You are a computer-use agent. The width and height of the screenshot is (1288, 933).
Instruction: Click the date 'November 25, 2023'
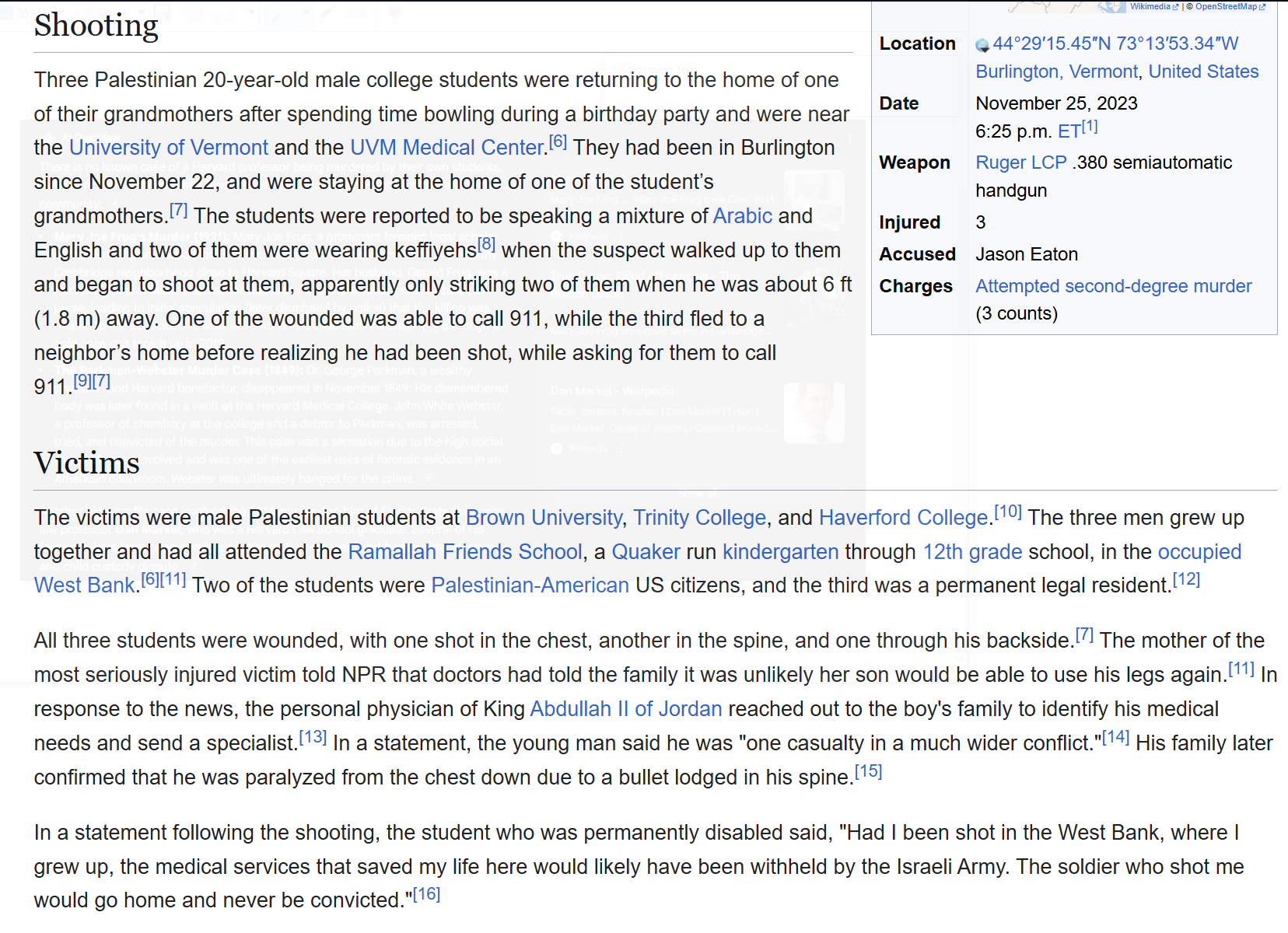pos(1057,103)
